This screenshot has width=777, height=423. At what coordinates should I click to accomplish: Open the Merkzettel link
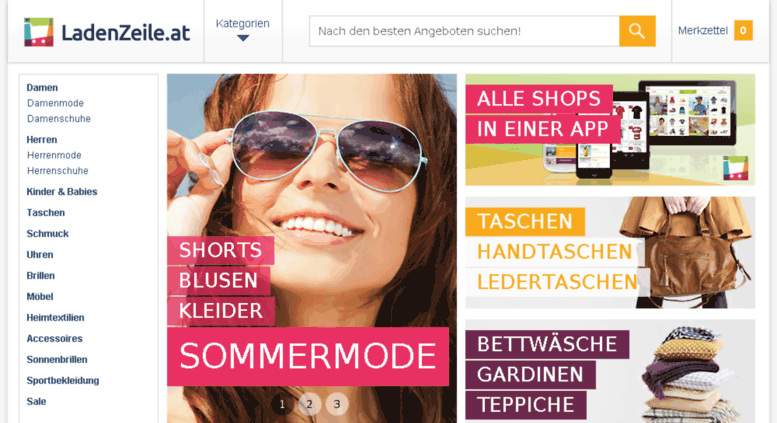pos(703,31)
